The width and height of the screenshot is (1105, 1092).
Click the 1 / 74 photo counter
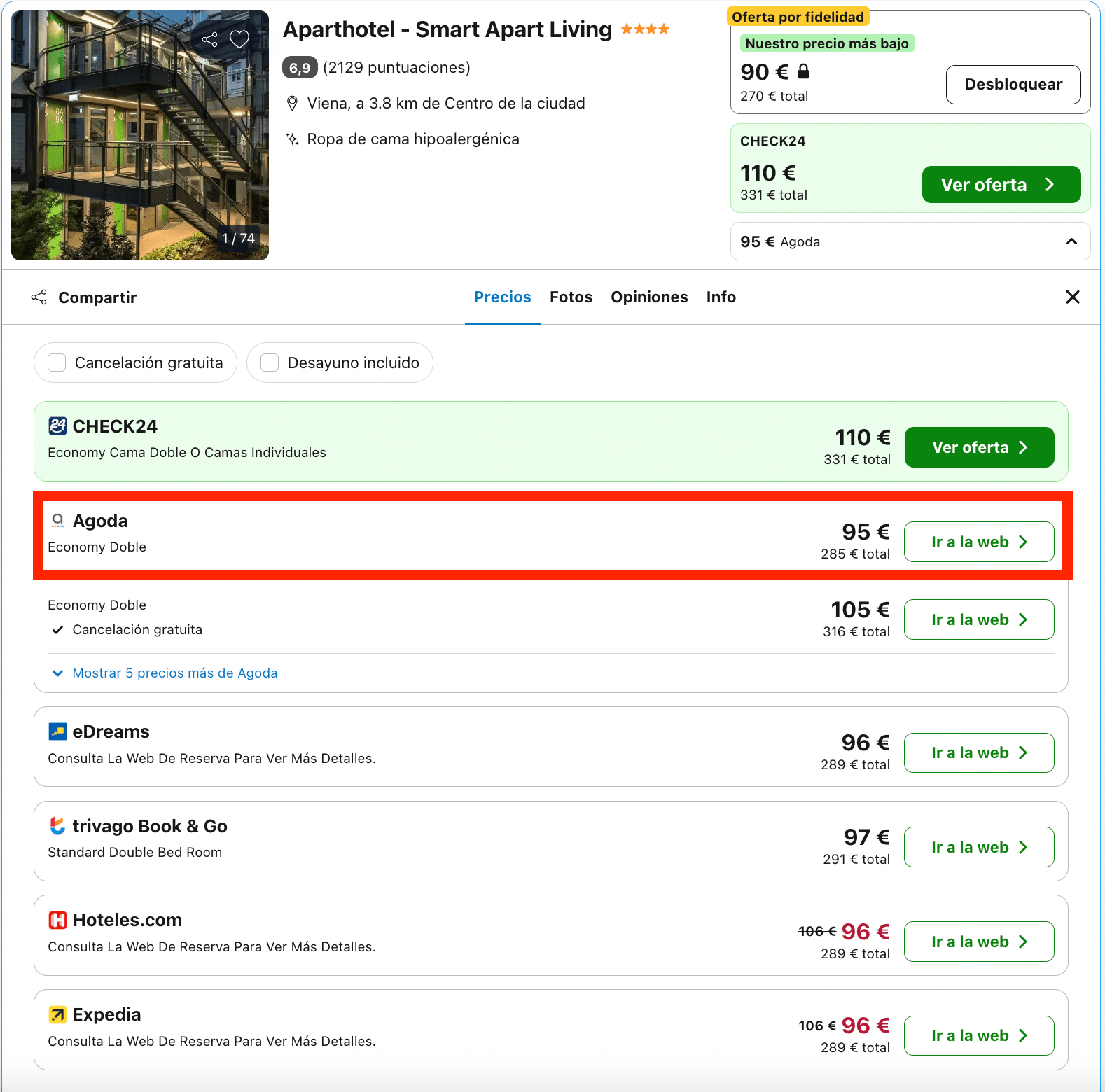coord(238,239)
